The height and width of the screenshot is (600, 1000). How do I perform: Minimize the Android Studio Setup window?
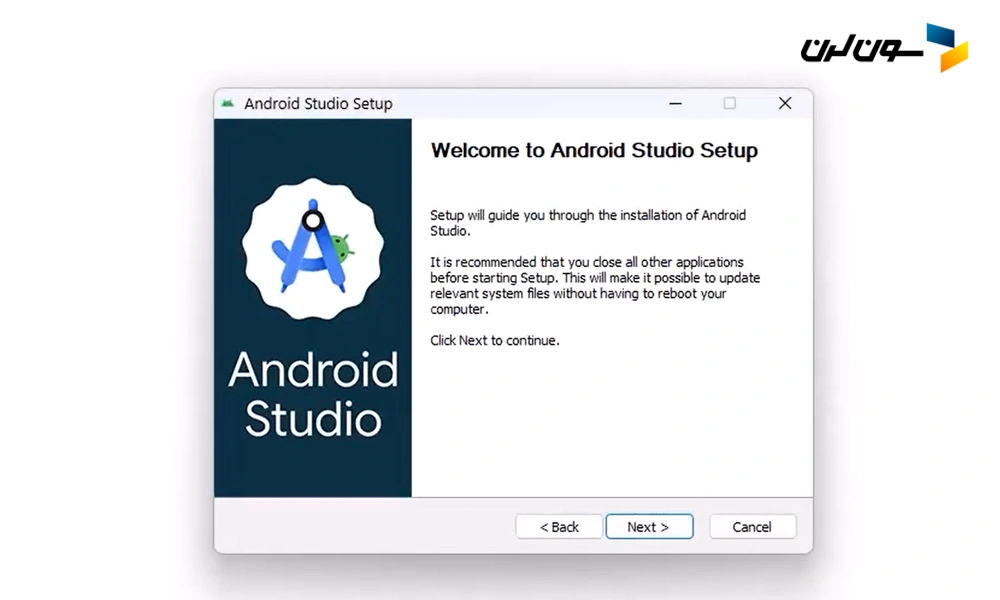[x=674, y=103]
